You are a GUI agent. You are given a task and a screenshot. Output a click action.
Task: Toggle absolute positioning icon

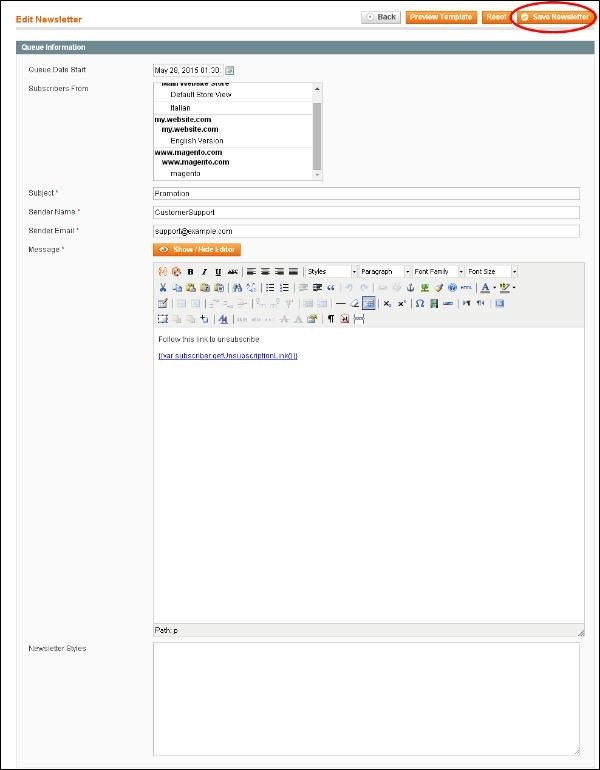tap(205, 319)
